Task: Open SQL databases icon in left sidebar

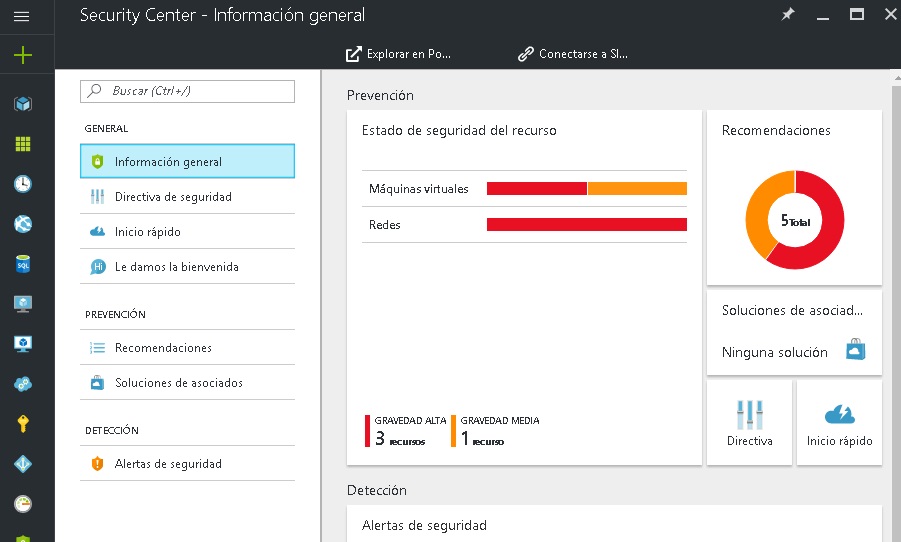Action: (x=22, y=264)
